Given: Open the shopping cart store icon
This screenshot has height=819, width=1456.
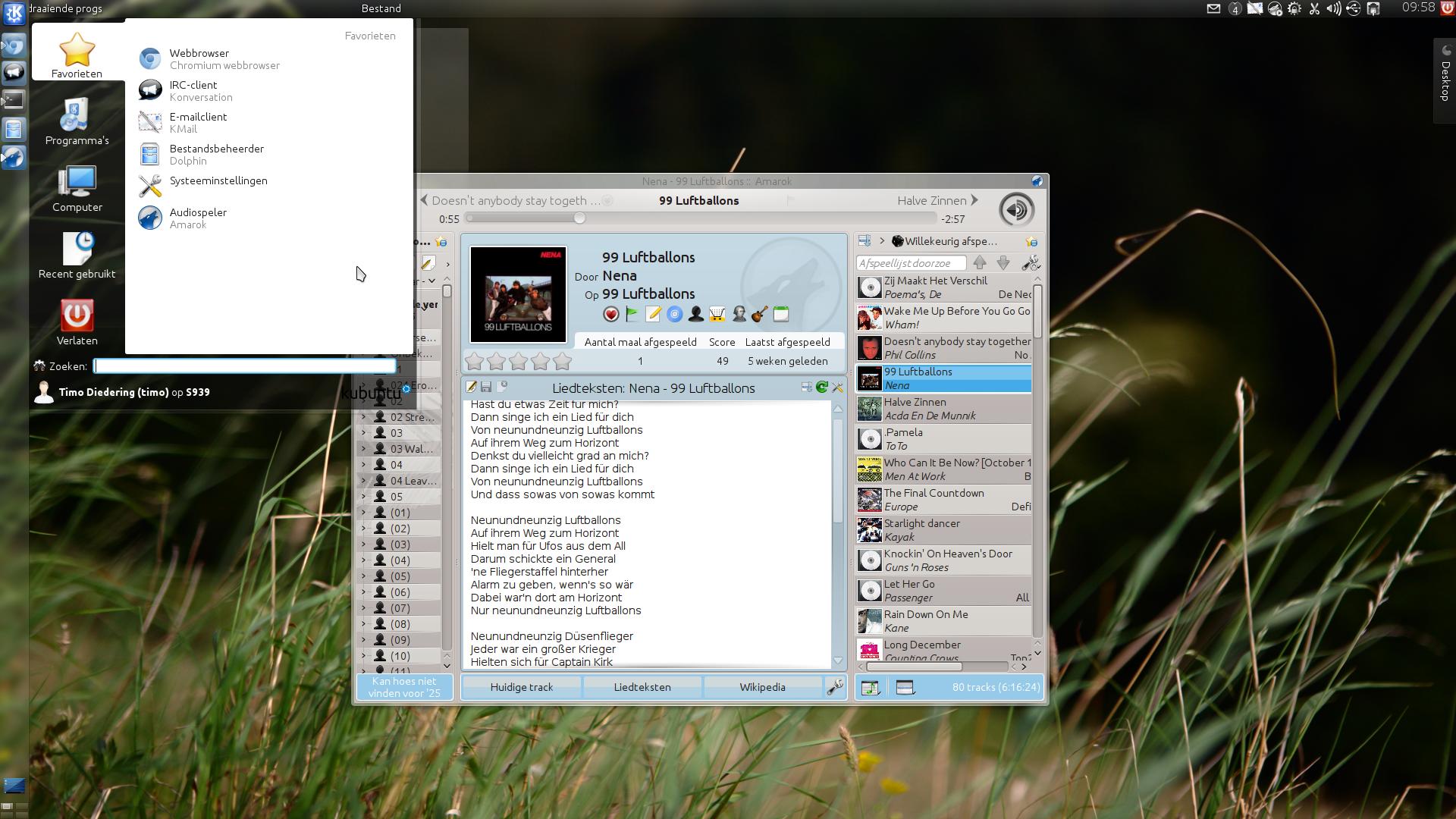Looking at the screenshot, I should pyautogui.click(x=717, y=314).
